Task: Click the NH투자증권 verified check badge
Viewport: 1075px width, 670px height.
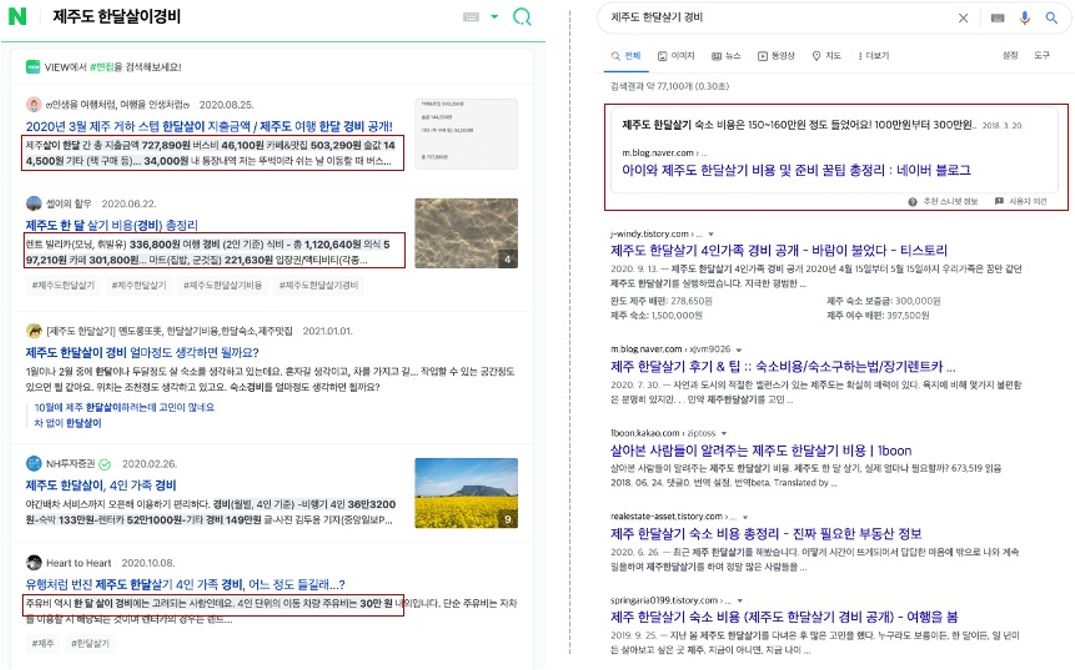Action: [x=105, y=464]
